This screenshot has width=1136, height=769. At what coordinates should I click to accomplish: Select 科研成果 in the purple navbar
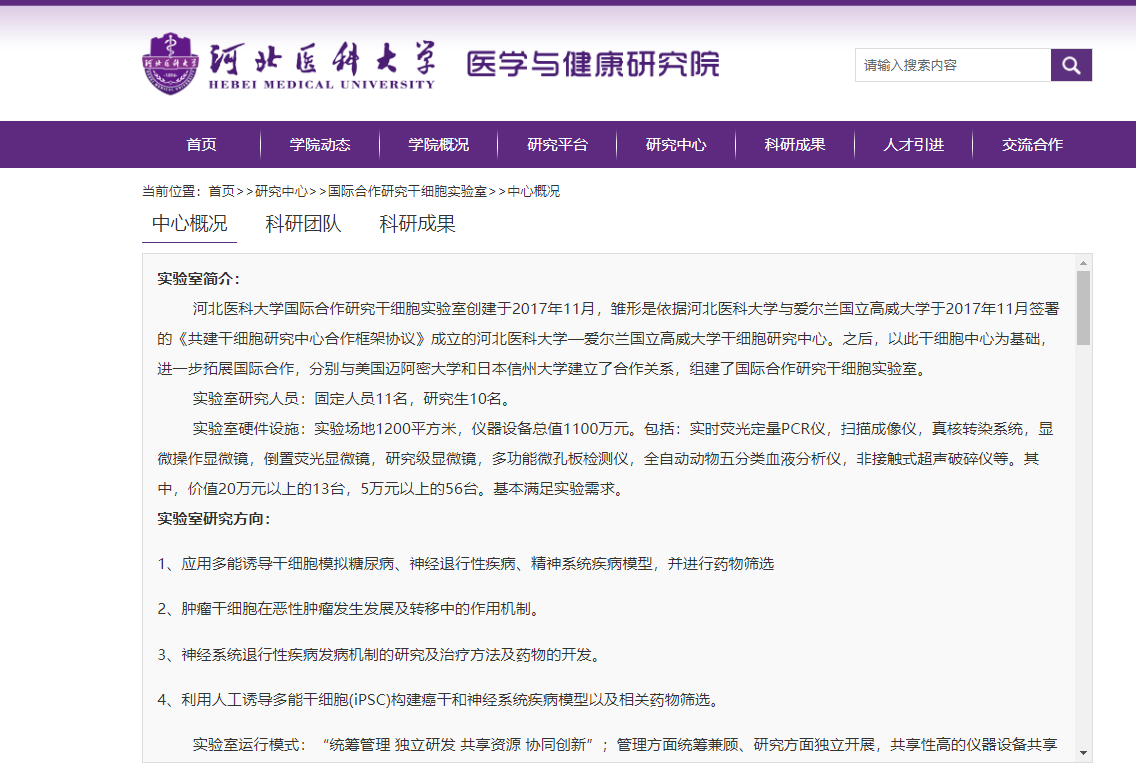pyautogui.click(x=795, y=145)
